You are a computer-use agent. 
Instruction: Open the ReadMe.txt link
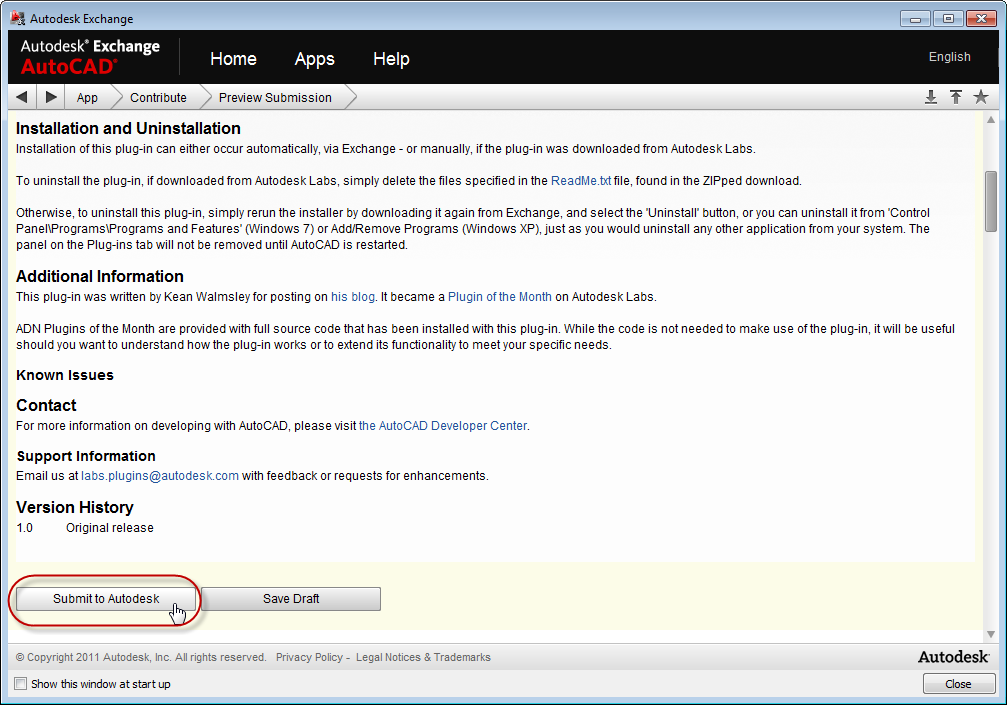click(580, 181)
